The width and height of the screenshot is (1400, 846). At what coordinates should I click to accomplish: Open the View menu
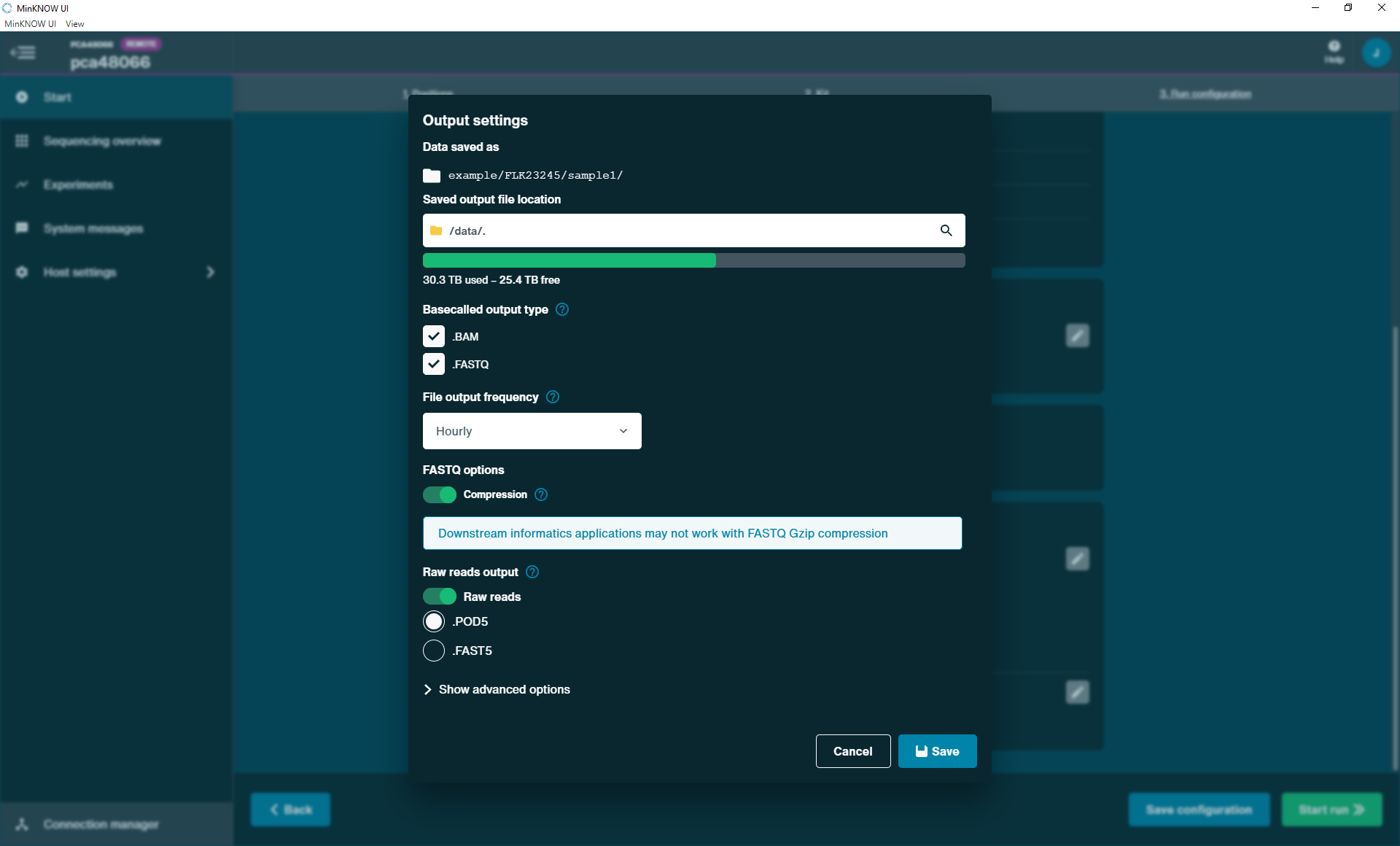74,23
